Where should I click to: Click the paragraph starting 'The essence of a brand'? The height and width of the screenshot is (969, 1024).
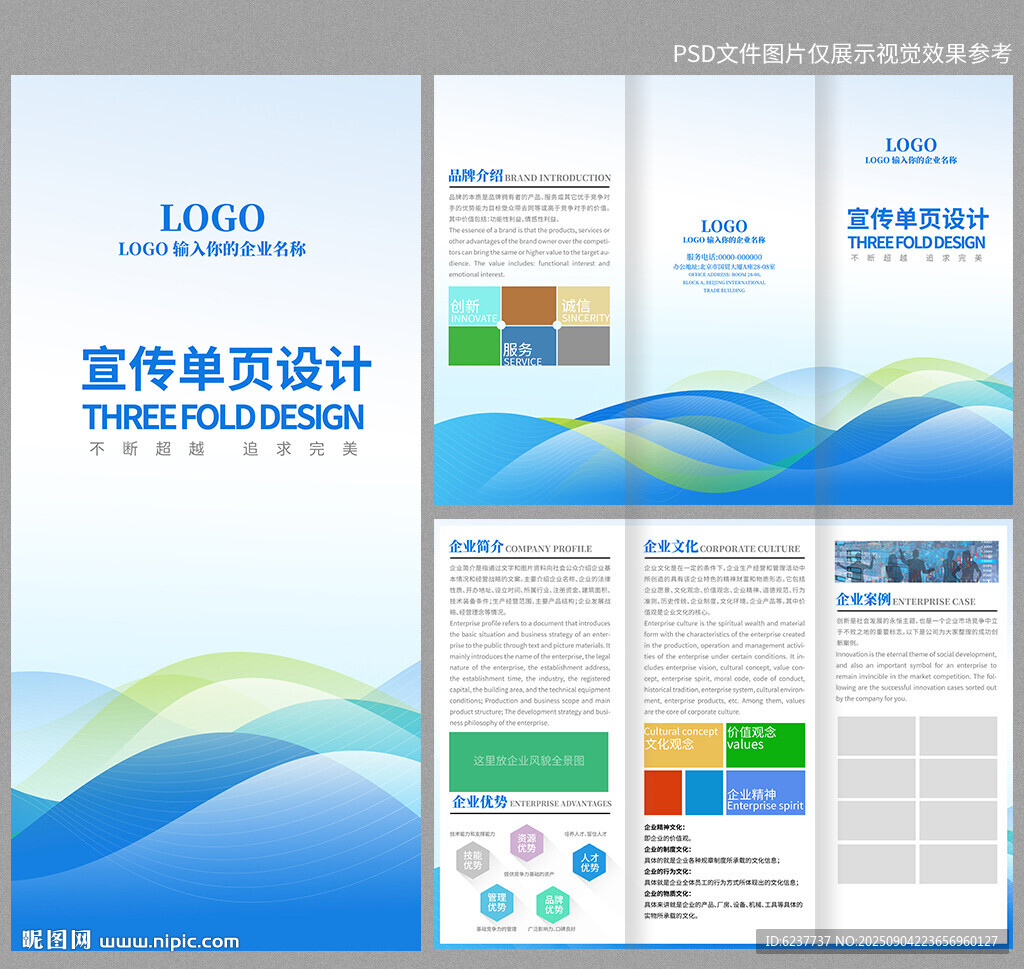click(x=529, y=252)
